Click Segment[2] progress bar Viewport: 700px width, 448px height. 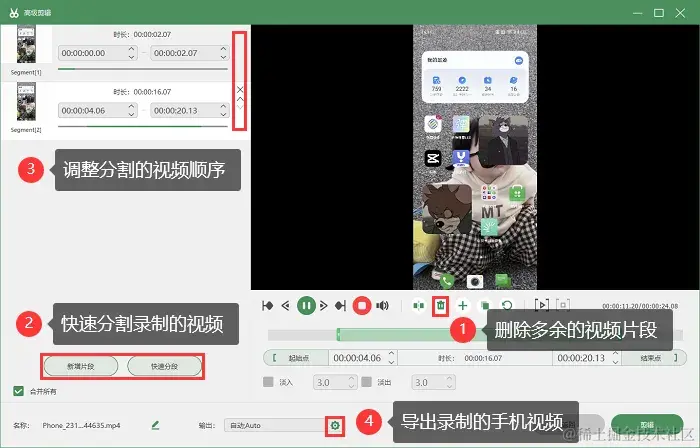[143, 127]
